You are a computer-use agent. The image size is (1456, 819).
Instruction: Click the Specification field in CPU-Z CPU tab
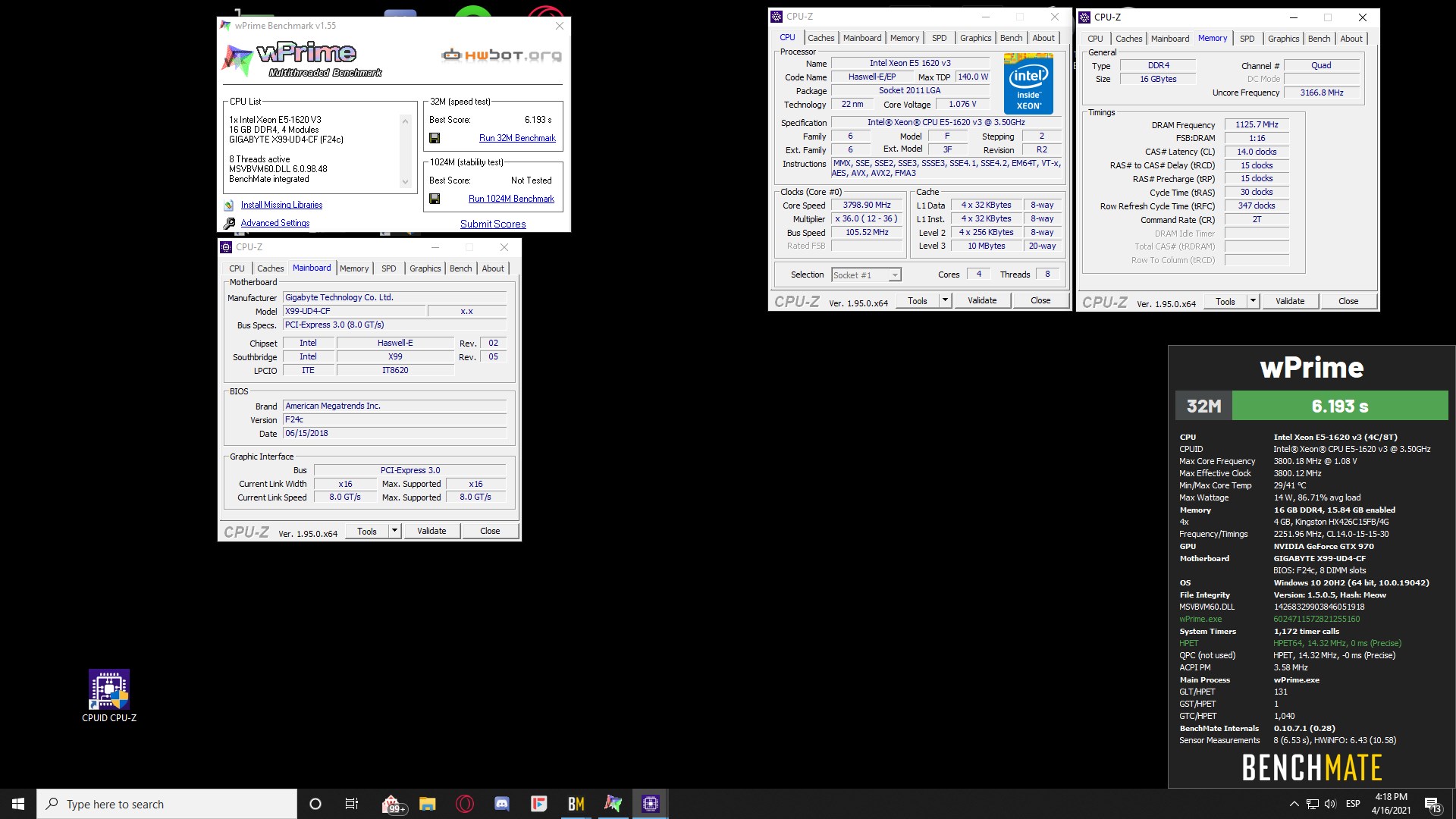[x=946, y=122]
